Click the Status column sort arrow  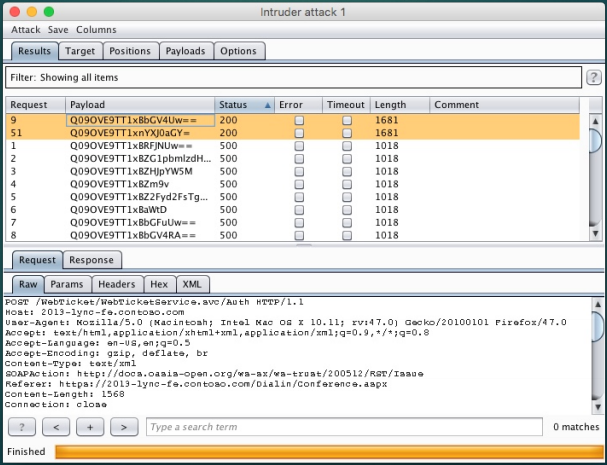(267, 105)
